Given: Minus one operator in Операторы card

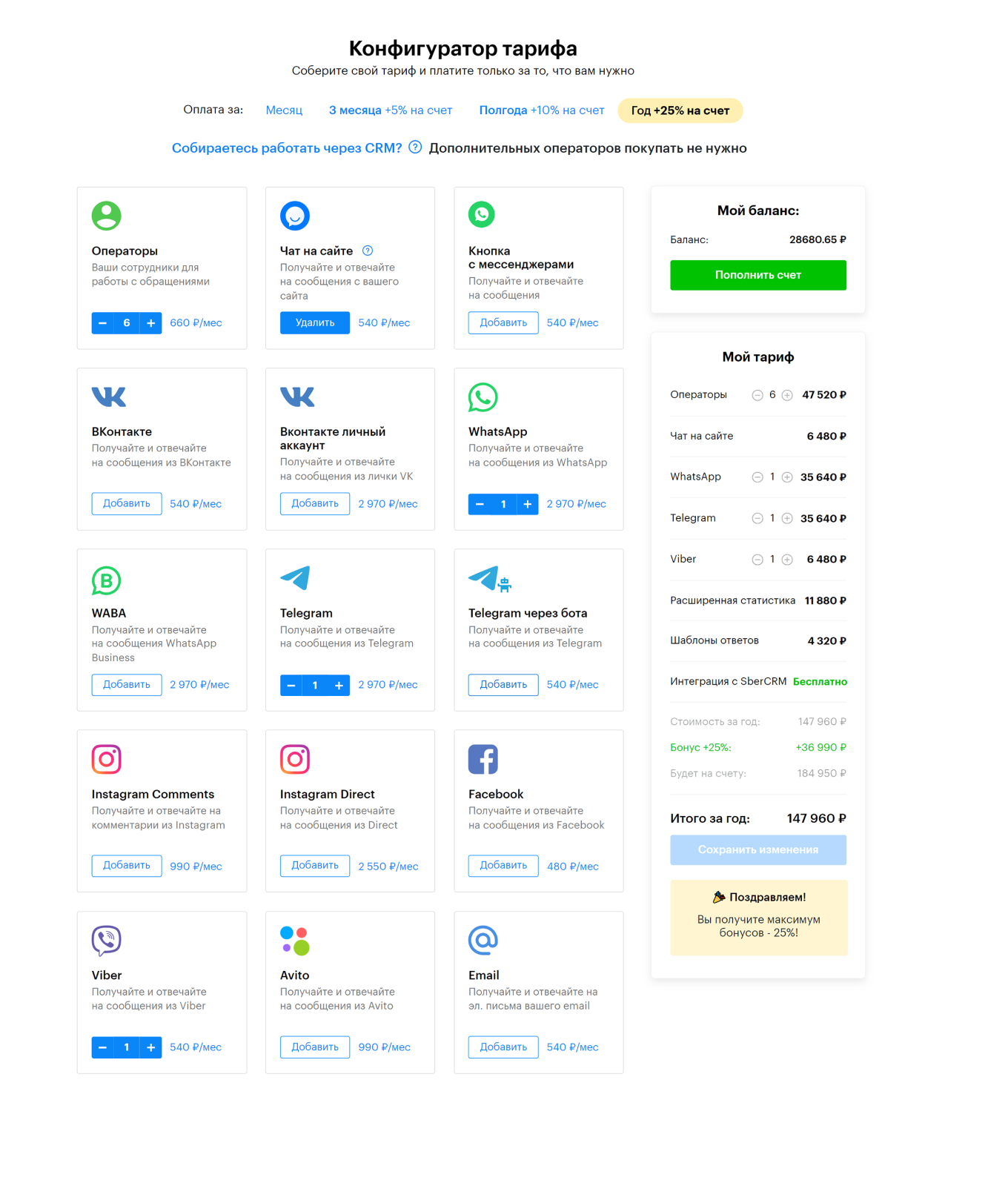Looking at the screenshot, I should [102, 323].
